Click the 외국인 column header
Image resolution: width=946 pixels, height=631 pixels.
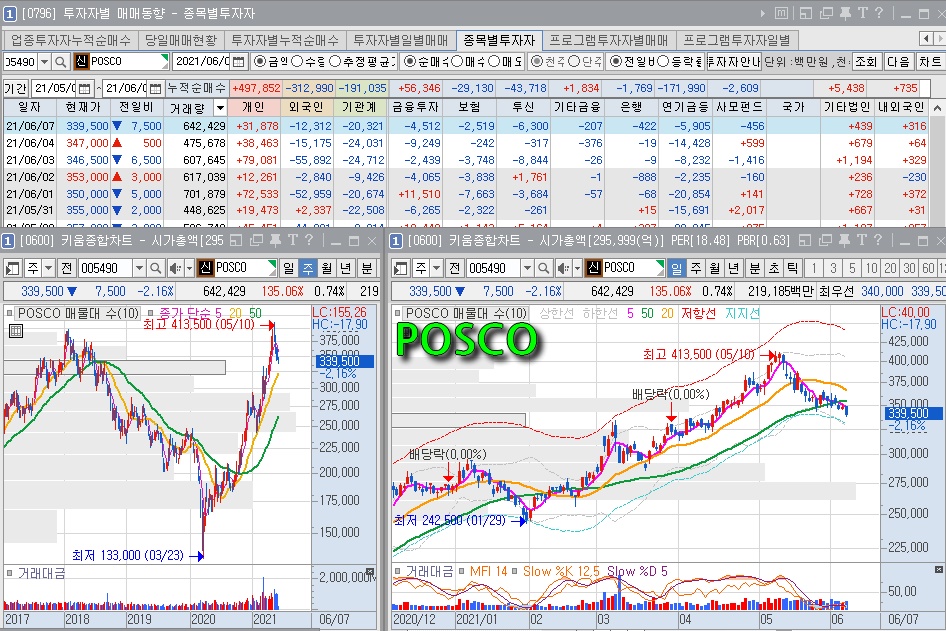(307, 107)
